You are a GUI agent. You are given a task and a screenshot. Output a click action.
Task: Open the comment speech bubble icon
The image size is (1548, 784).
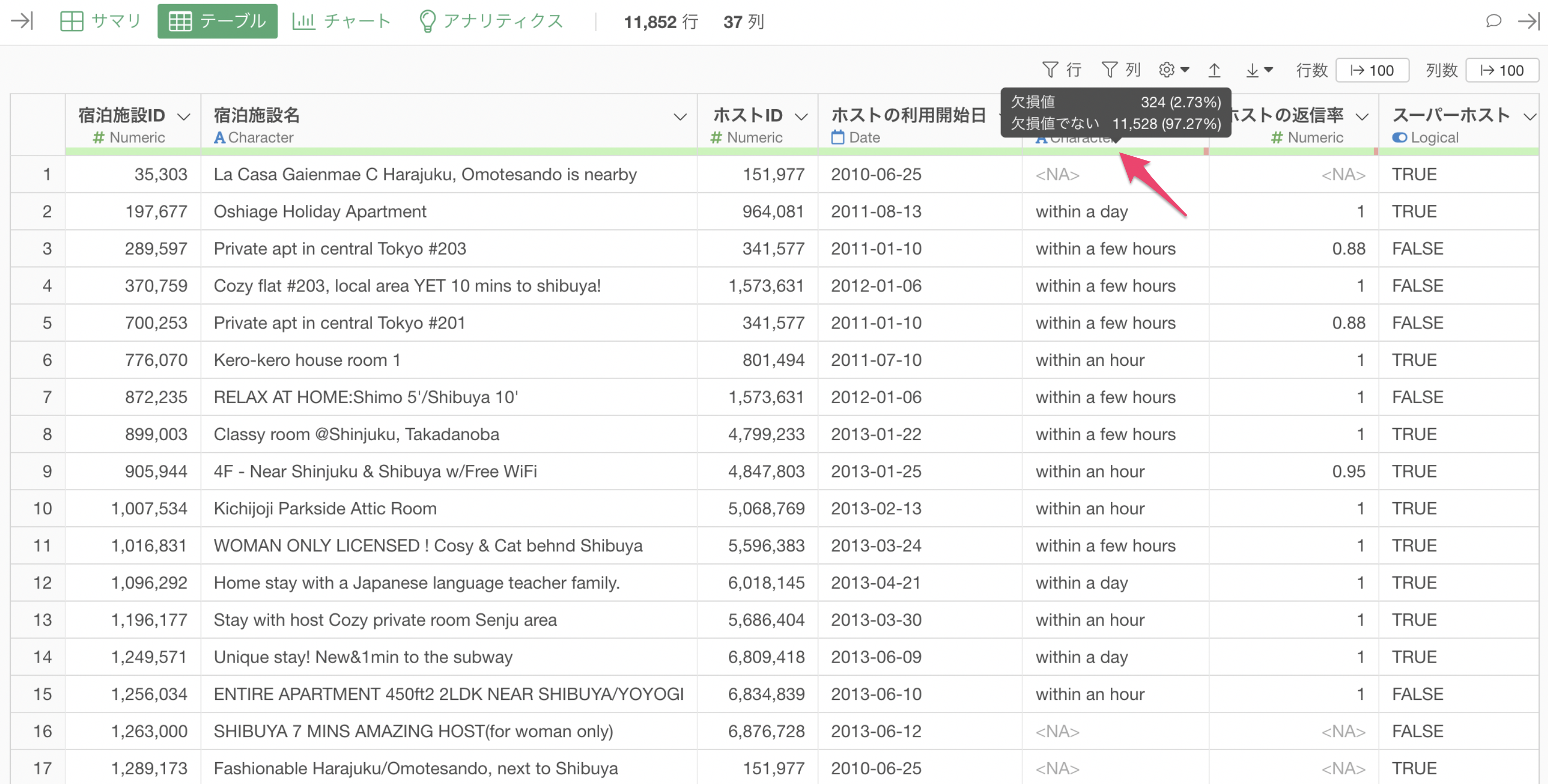click(x=1493, y=22)
